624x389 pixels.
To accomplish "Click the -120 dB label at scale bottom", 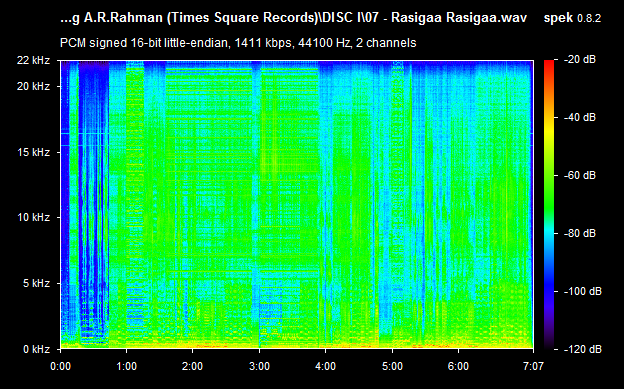I will (x=583, y=349).
